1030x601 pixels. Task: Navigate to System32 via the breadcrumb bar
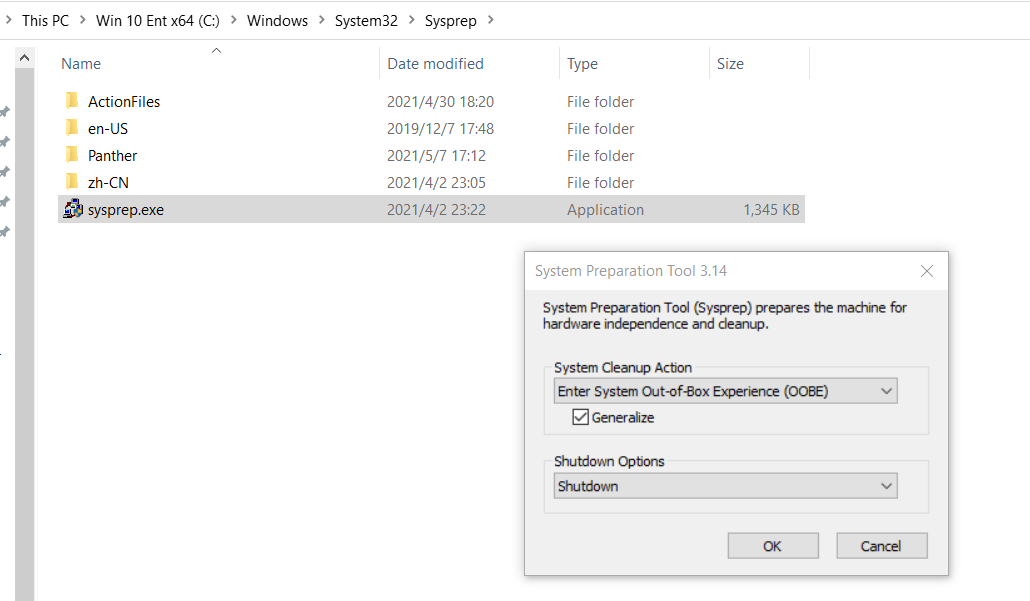coord(365,20)
